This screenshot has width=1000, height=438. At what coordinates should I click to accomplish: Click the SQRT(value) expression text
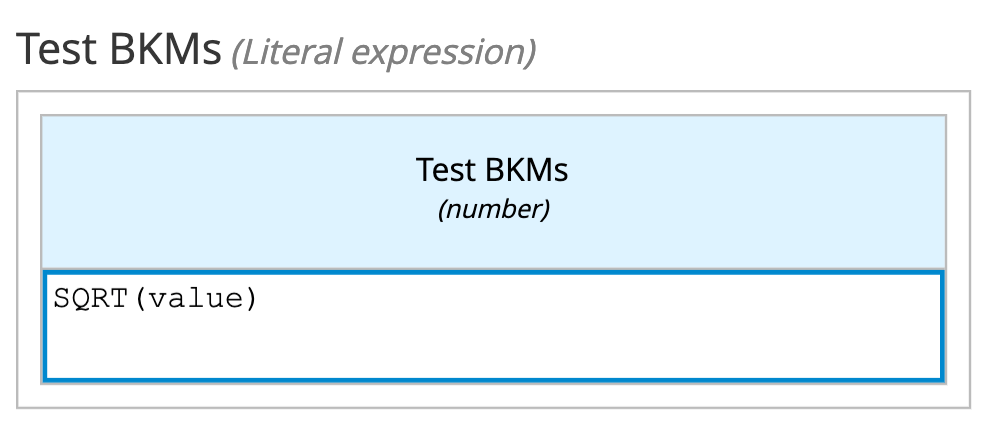point(155,298)
